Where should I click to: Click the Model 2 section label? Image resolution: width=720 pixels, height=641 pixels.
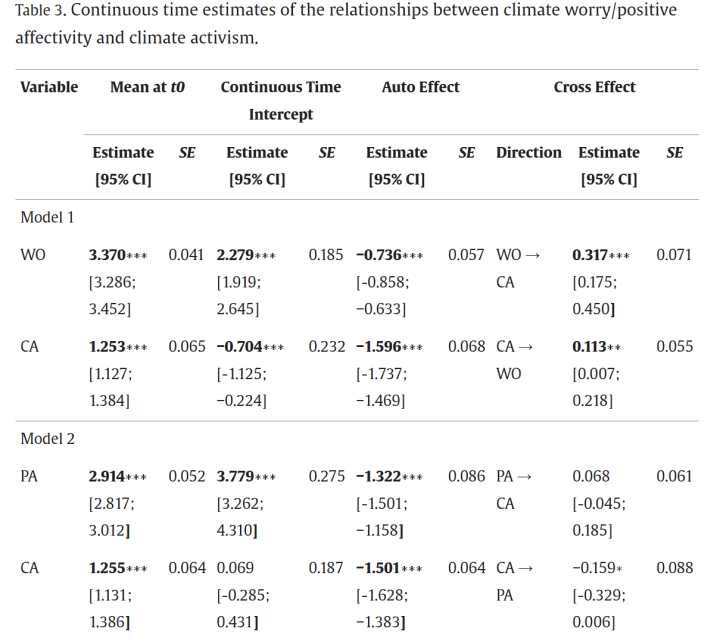[47, 438]
